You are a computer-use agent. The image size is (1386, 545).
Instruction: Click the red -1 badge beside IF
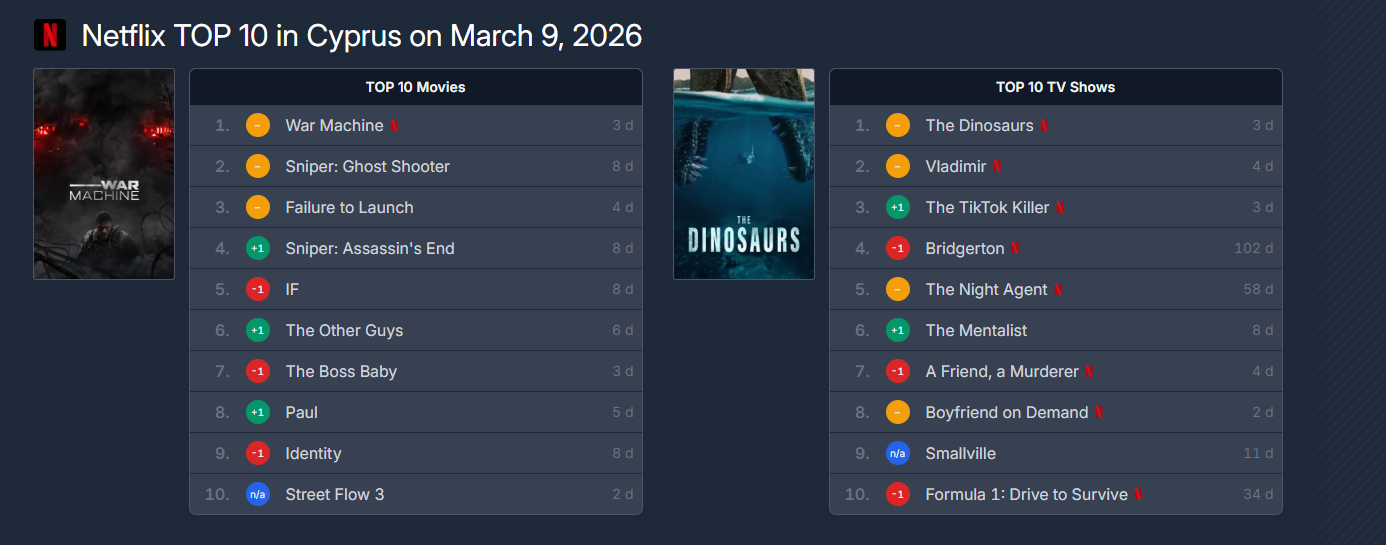[x=258, y=289]
